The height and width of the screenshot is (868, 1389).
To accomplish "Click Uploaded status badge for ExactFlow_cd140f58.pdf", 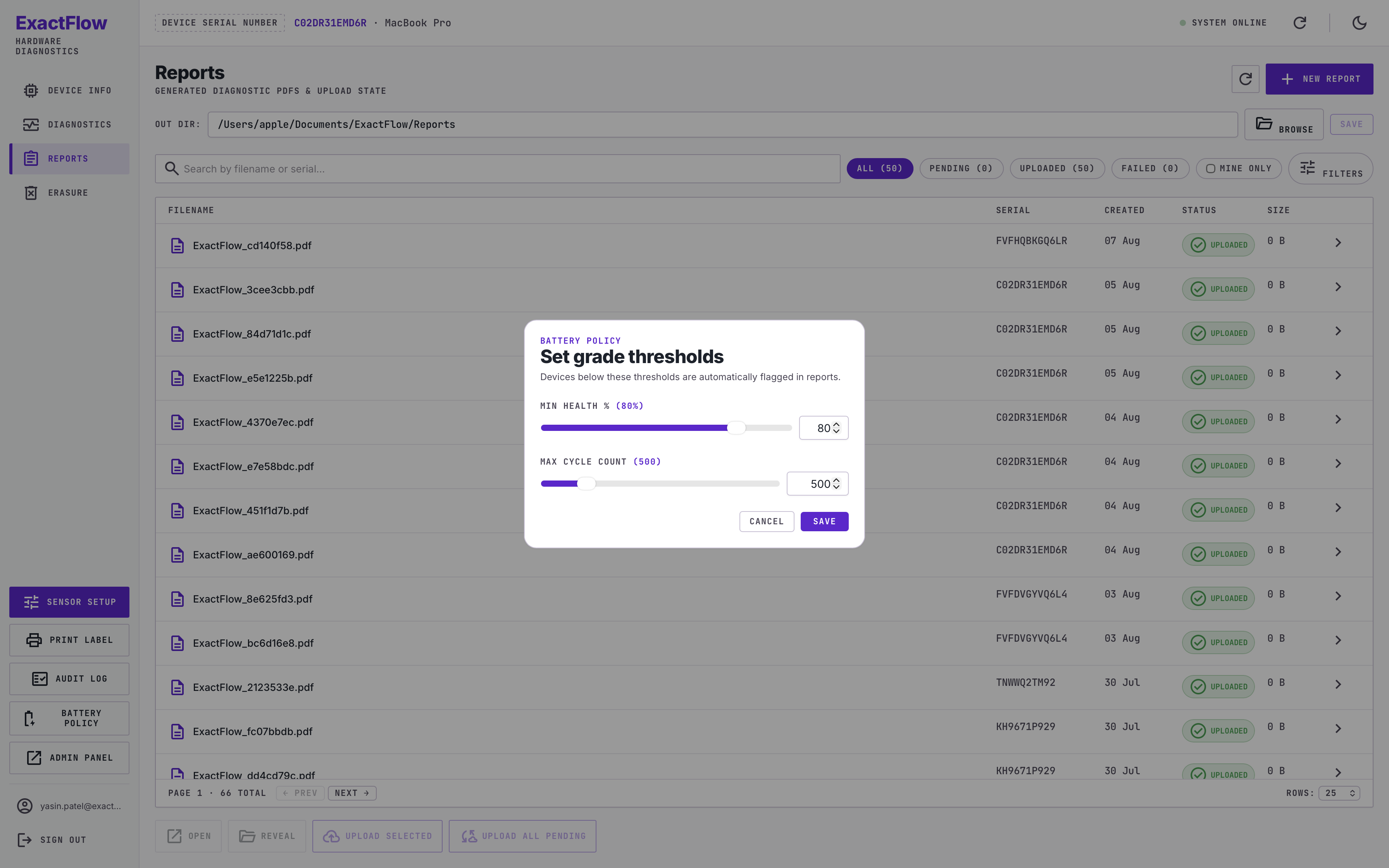I will [1218, 245].
